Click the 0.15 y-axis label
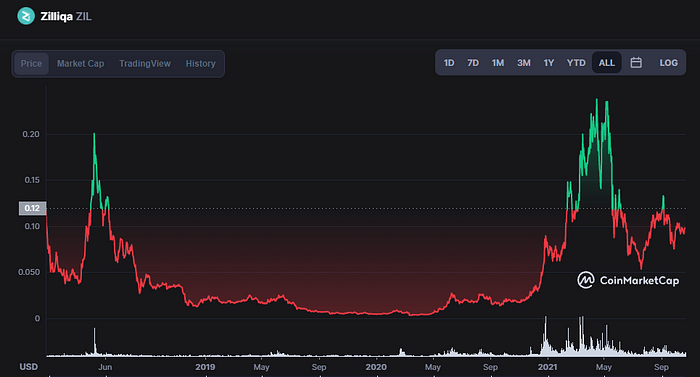Viewport: 700px width, 377px height. (x=32, y=180)
